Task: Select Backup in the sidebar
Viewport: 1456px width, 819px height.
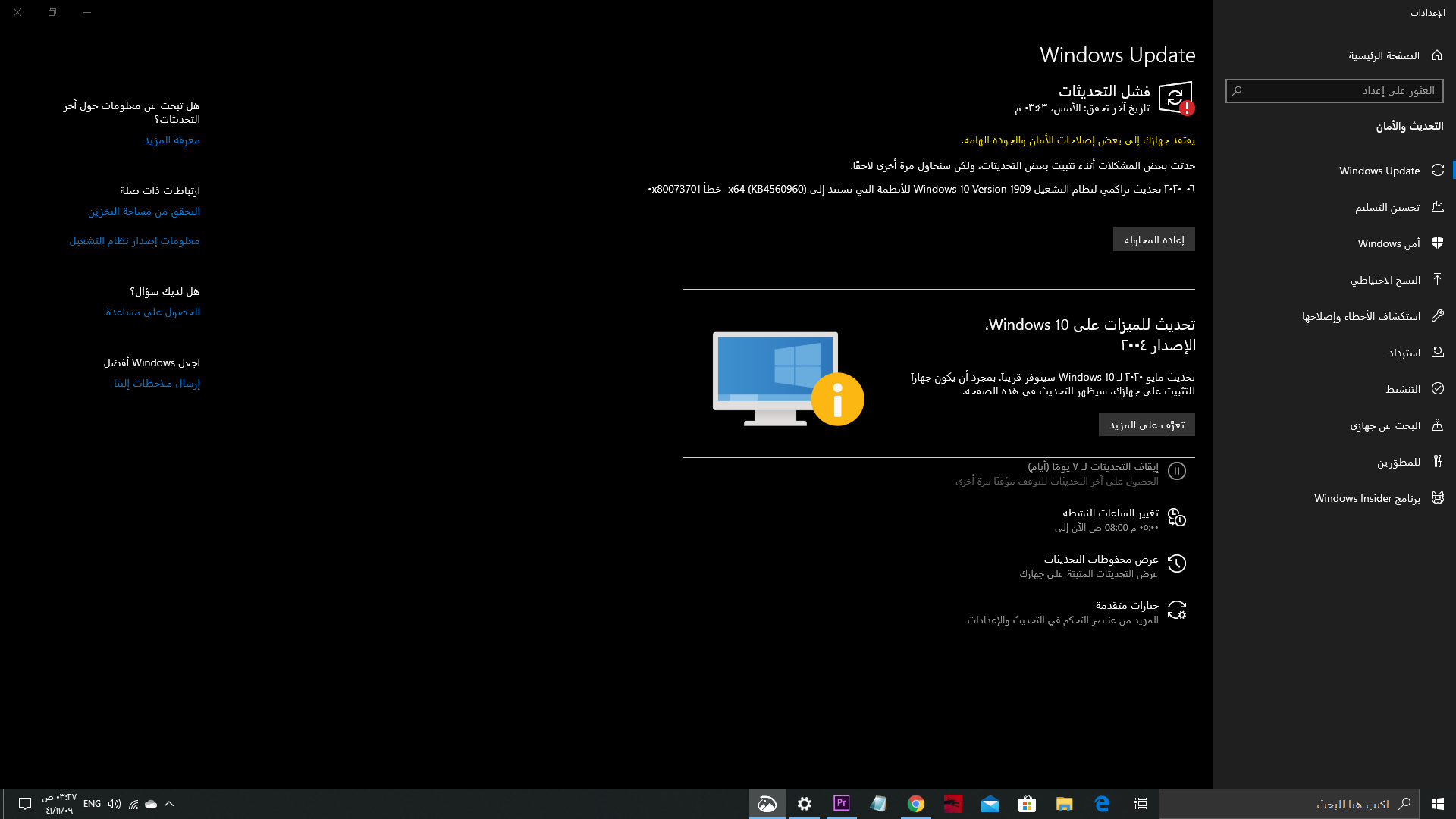Action: [x=1385, y=280]
